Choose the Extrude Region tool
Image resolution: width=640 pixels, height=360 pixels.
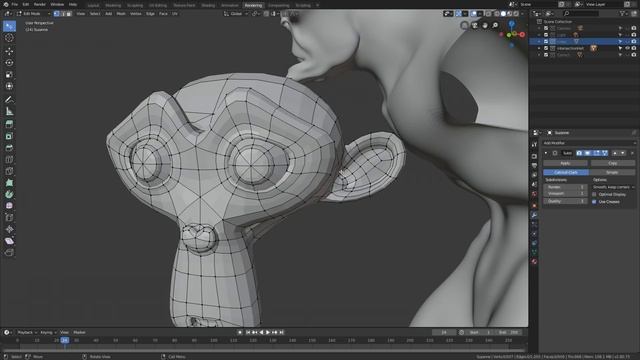[9, 124]
